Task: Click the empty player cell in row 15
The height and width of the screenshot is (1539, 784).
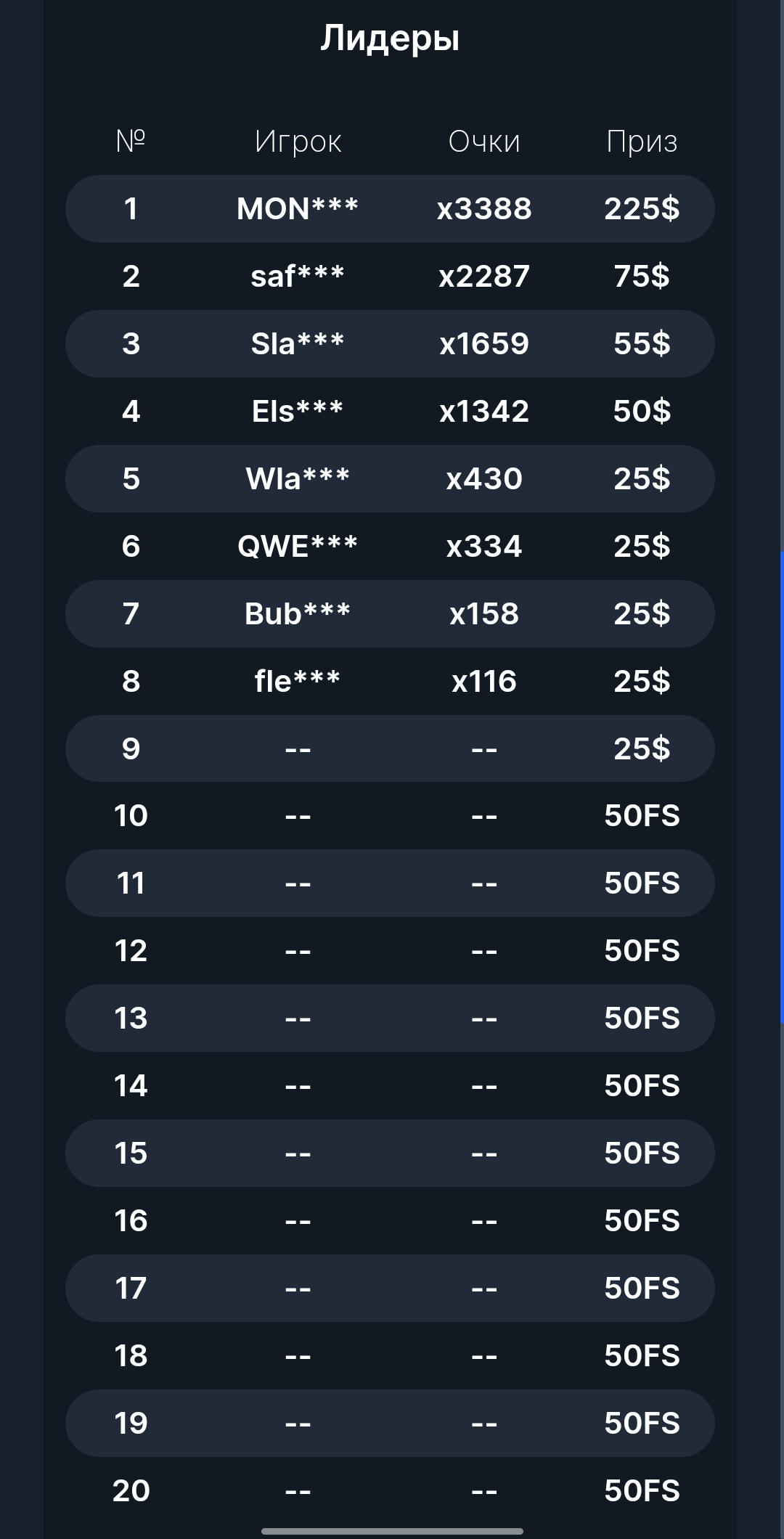Action: point(298,1154)
